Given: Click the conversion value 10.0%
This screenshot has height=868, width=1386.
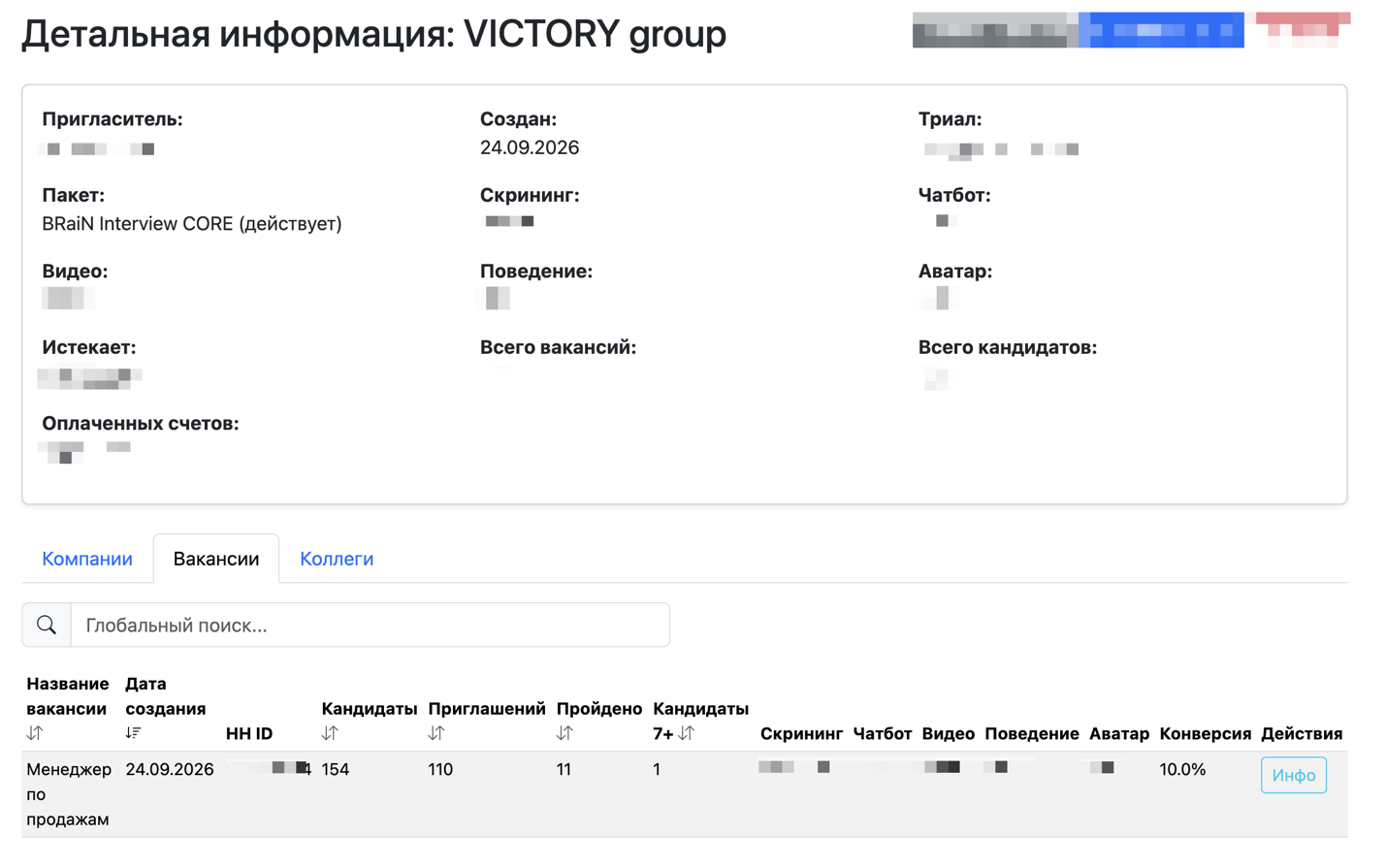Looking at the screenshot, I should [1182, 769].
